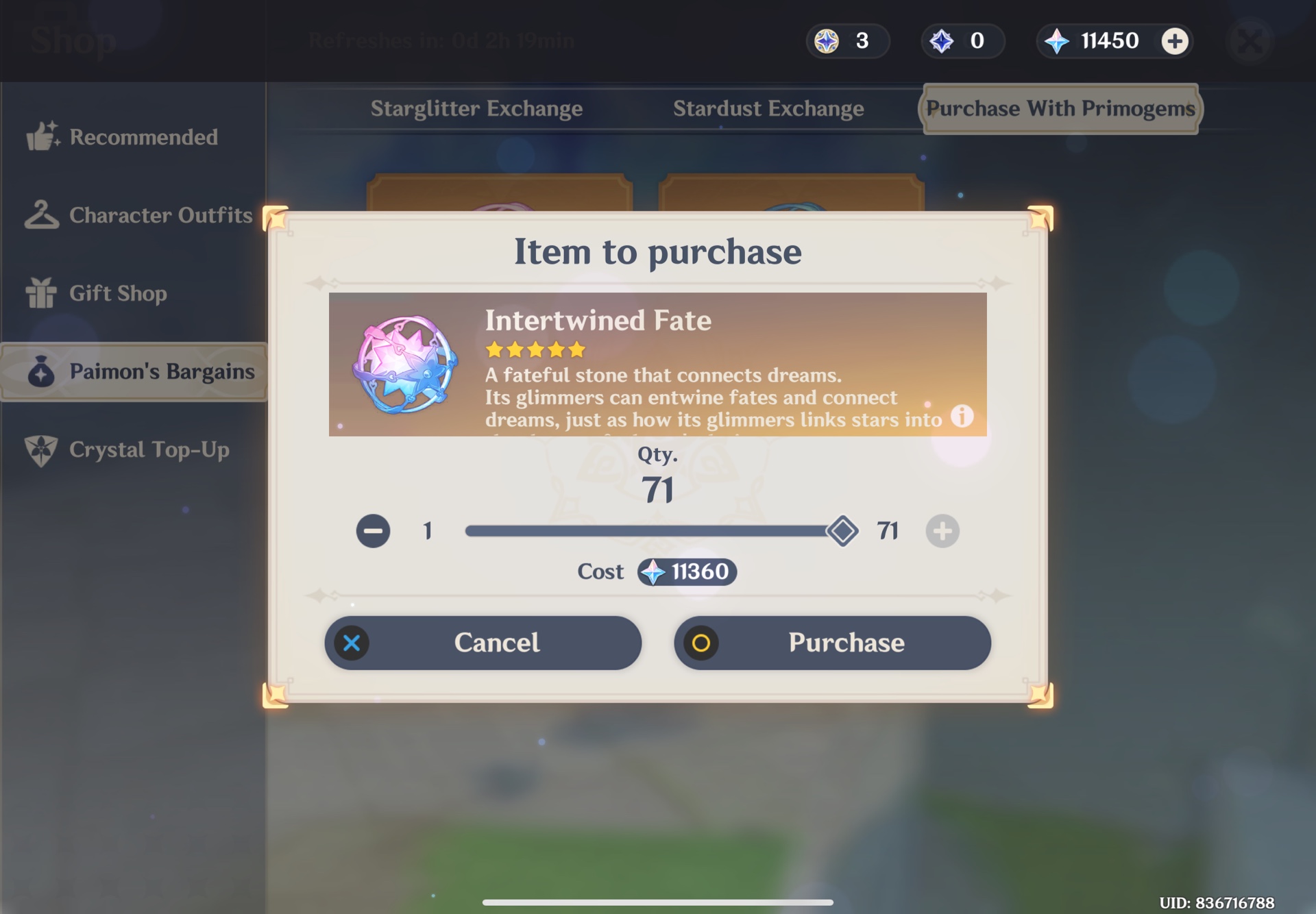This screenshot has width=1316, height=914.
Task: Click the info icon on item description
Action: 962,416
